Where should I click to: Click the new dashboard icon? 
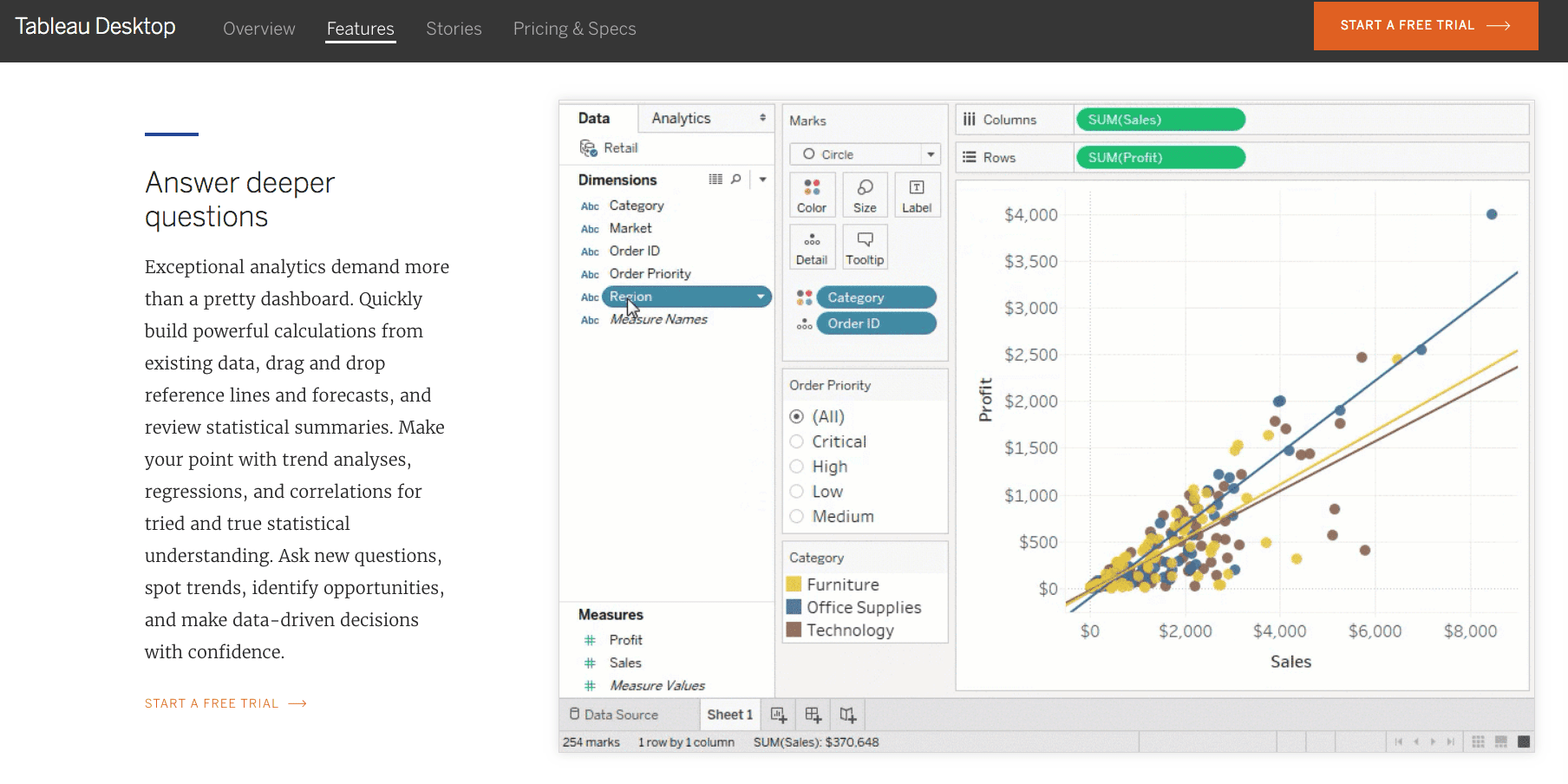point(813,715)
